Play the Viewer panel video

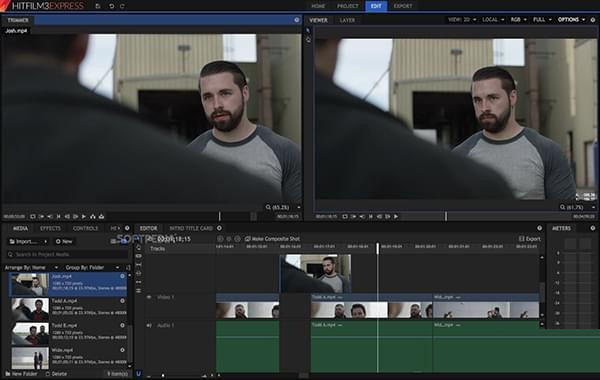(x=396, y=217)
